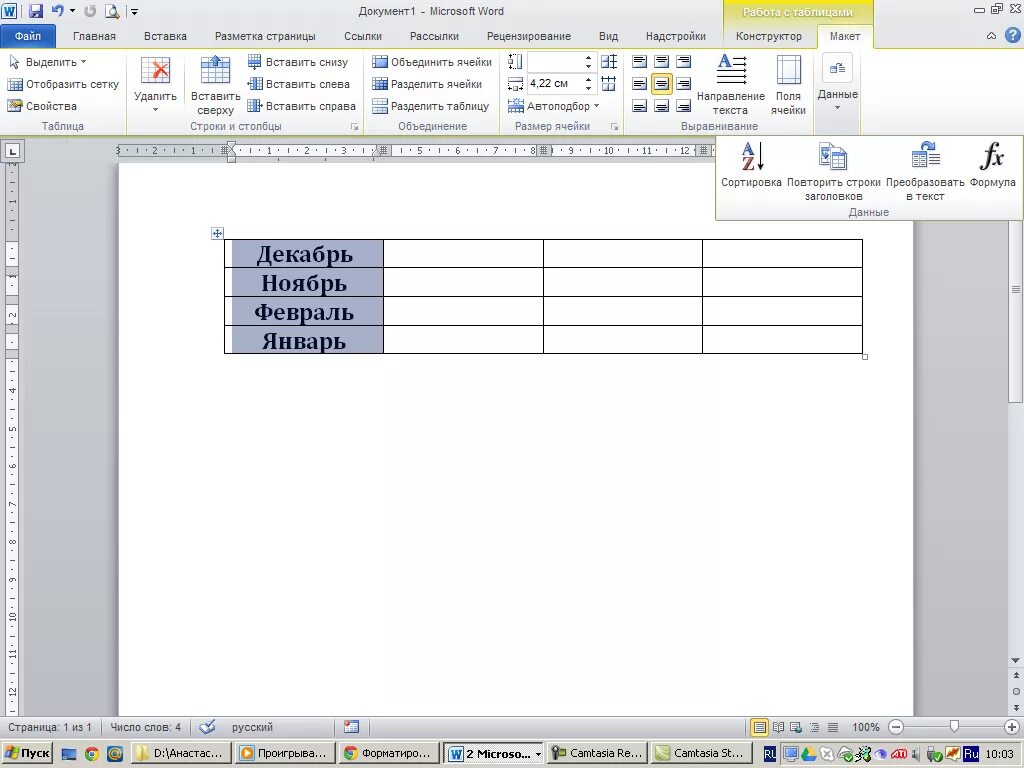This screenshot has width=1024, height=768.
Task: Click the zoom in plus button
Action: point(1012,727)
